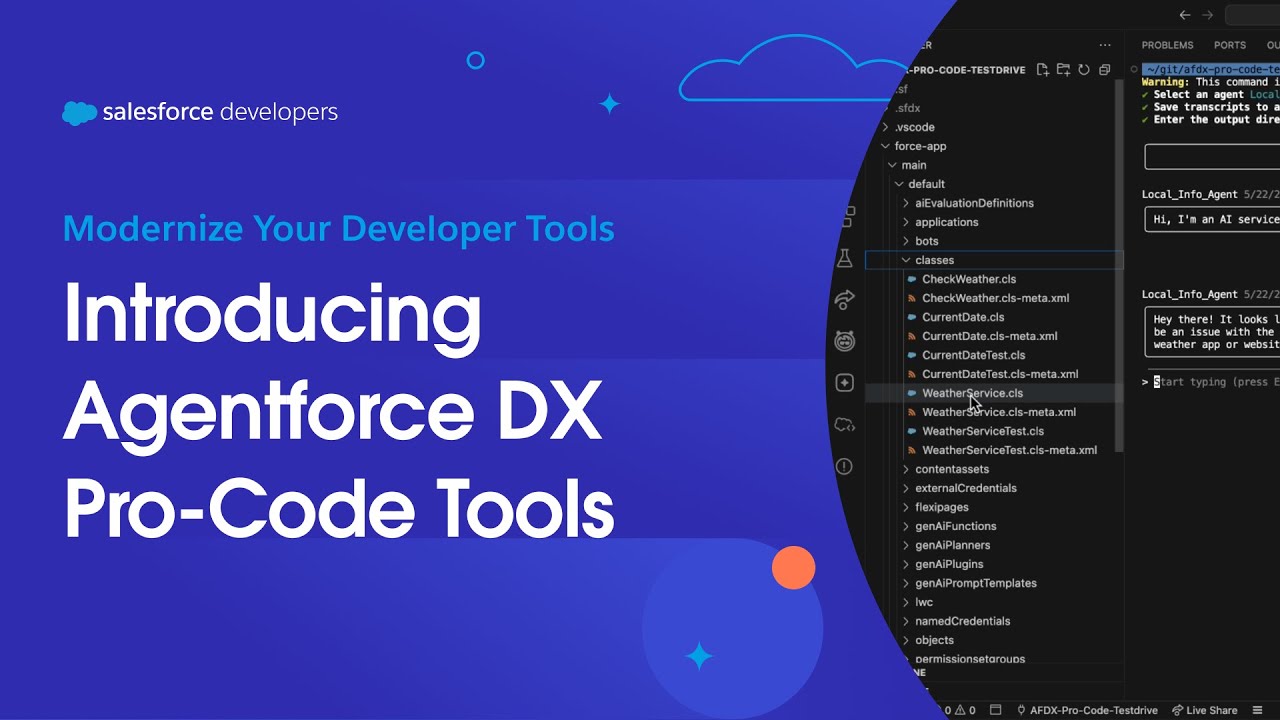Open CheckWeather.cls file

tap(968, 279)
